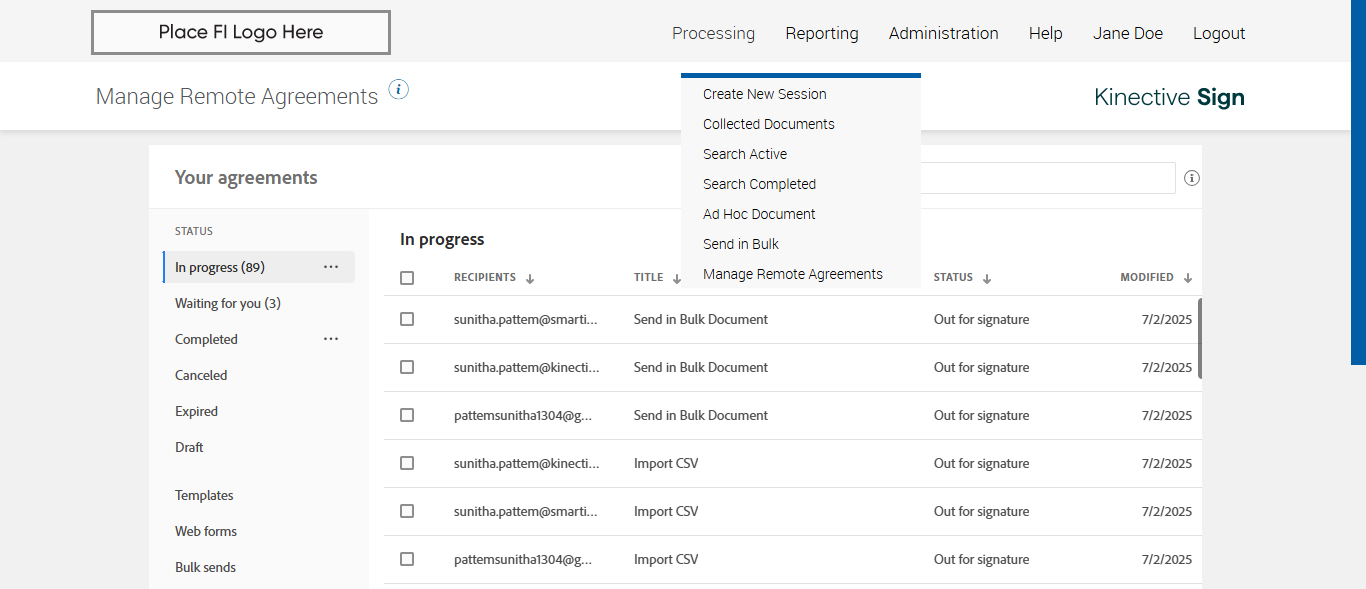Choose Create New Session from the menu
This screenshot has width=1366, height=589.
click(x=764, y=94)
